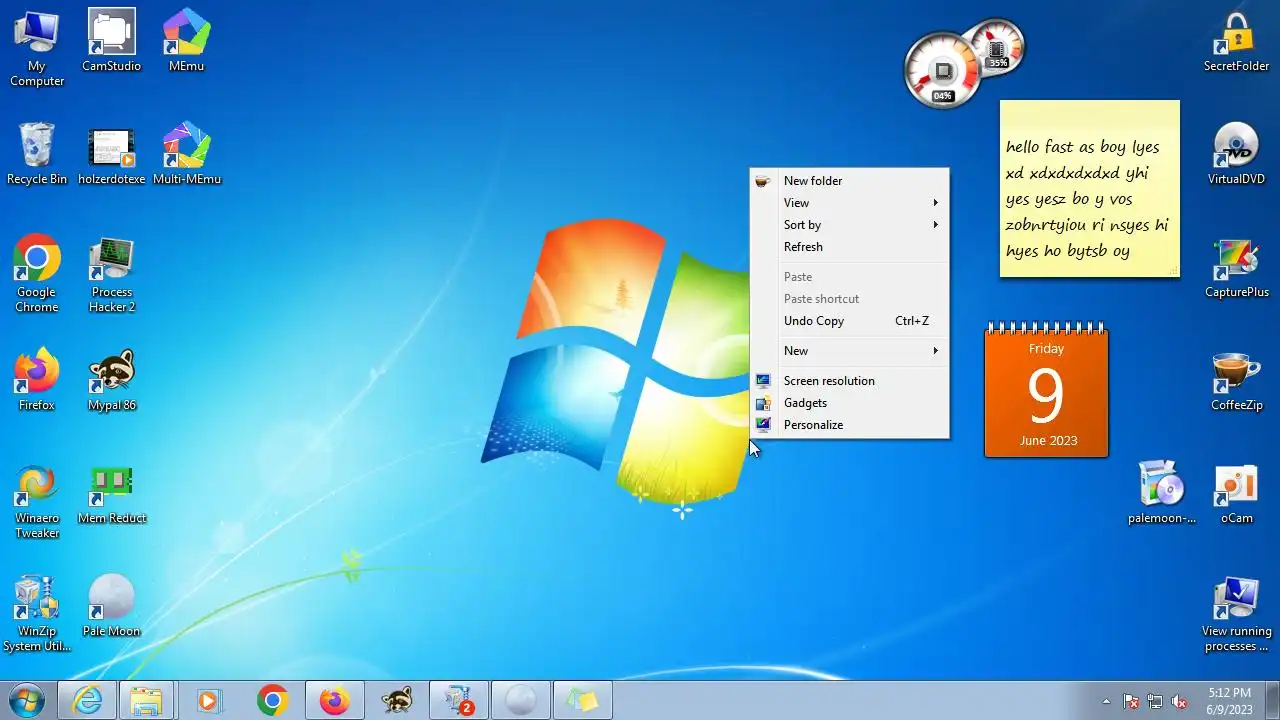Expand the New submenu
Screen dimensions: 1280x720
pos(849,351)
